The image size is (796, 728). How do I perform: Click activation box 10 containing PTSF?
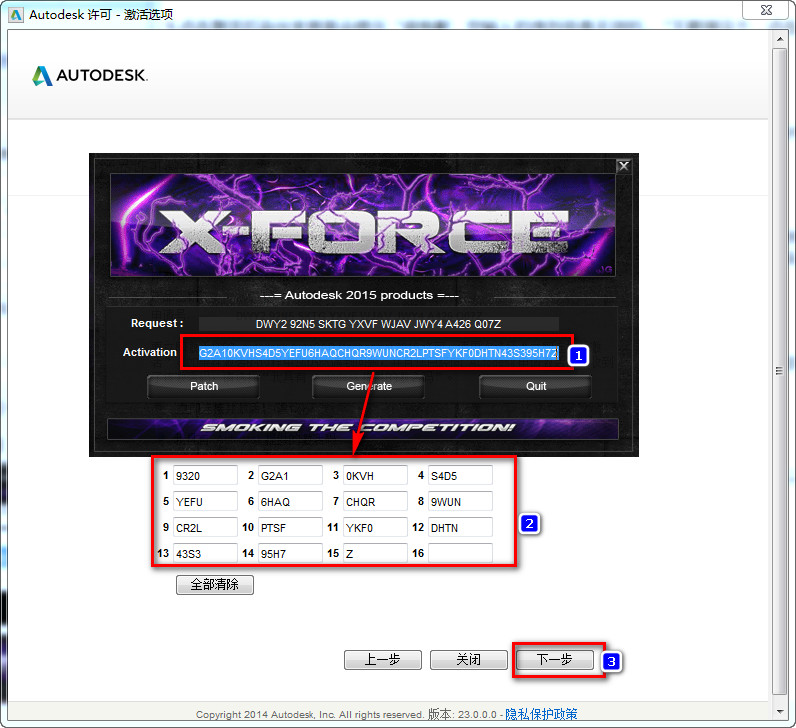(x=290, y=527)
